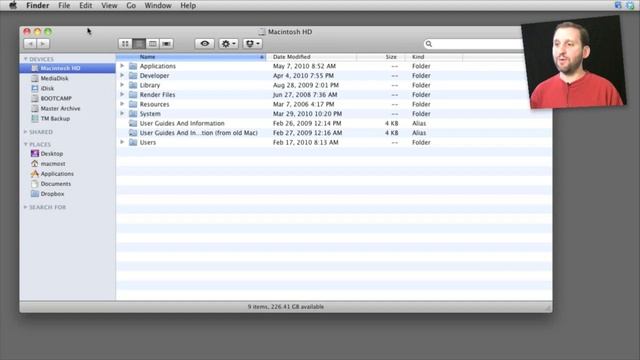Click the search field
The image size is (640, 360).
point(473,44)
